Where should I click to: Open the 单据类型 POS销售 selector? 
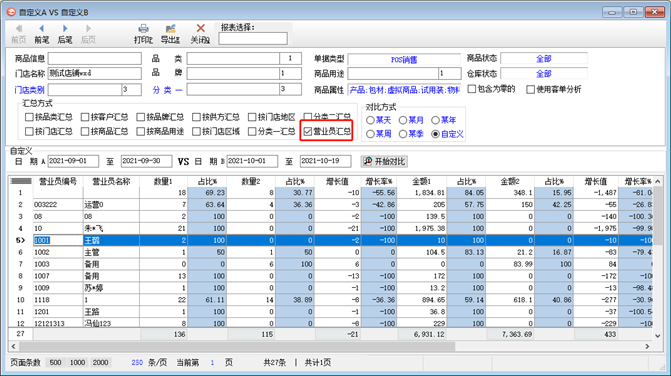(404, 59)
